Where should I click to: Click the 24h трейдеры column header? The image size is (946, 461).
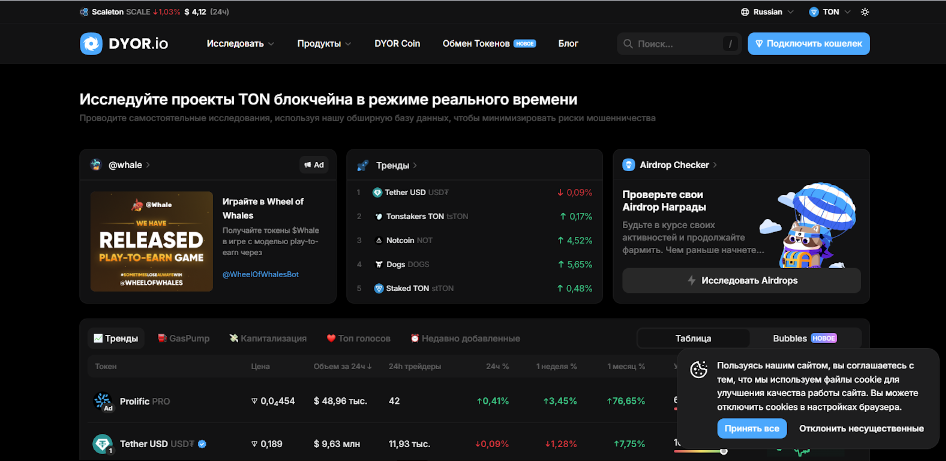coord(414,366)
